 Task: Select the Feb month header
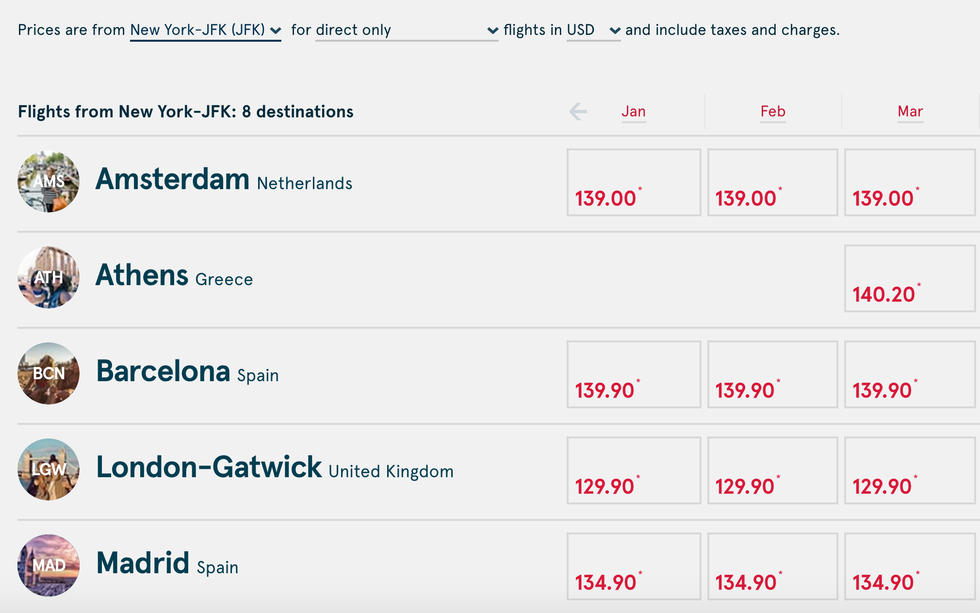(772, 112)
